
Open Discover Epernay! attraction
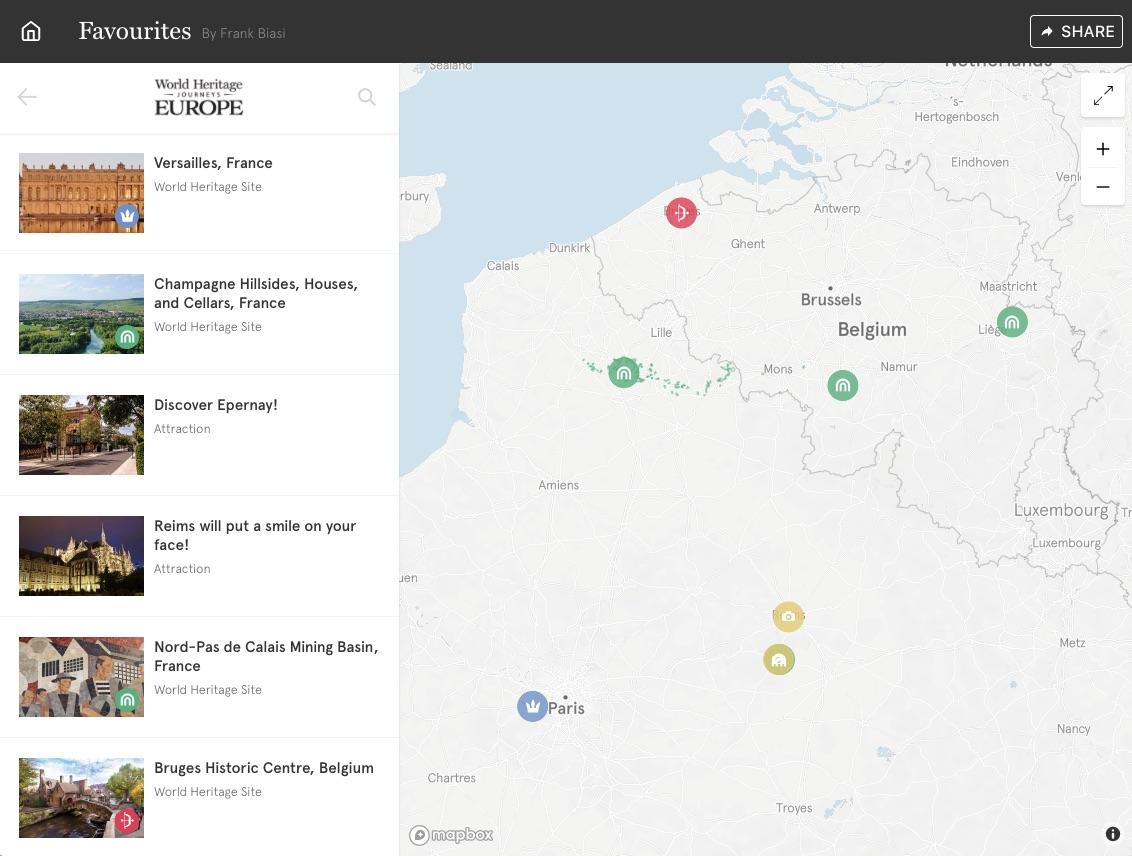pyautogui.click(x=199, y=435)
